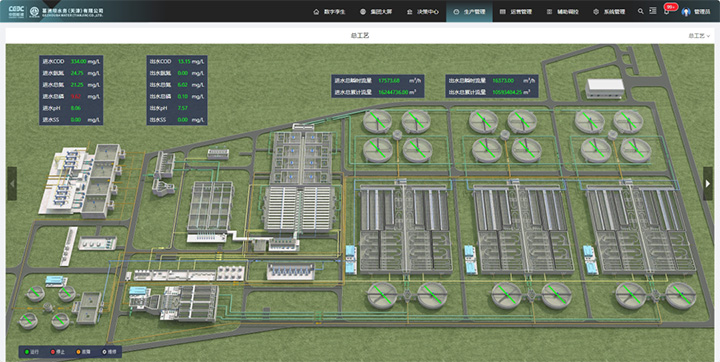Open the search magnifier icon in header
Image resolution: width=720 pixels, height=362 pixels.
pyautogui.click(x=641, y=11)
